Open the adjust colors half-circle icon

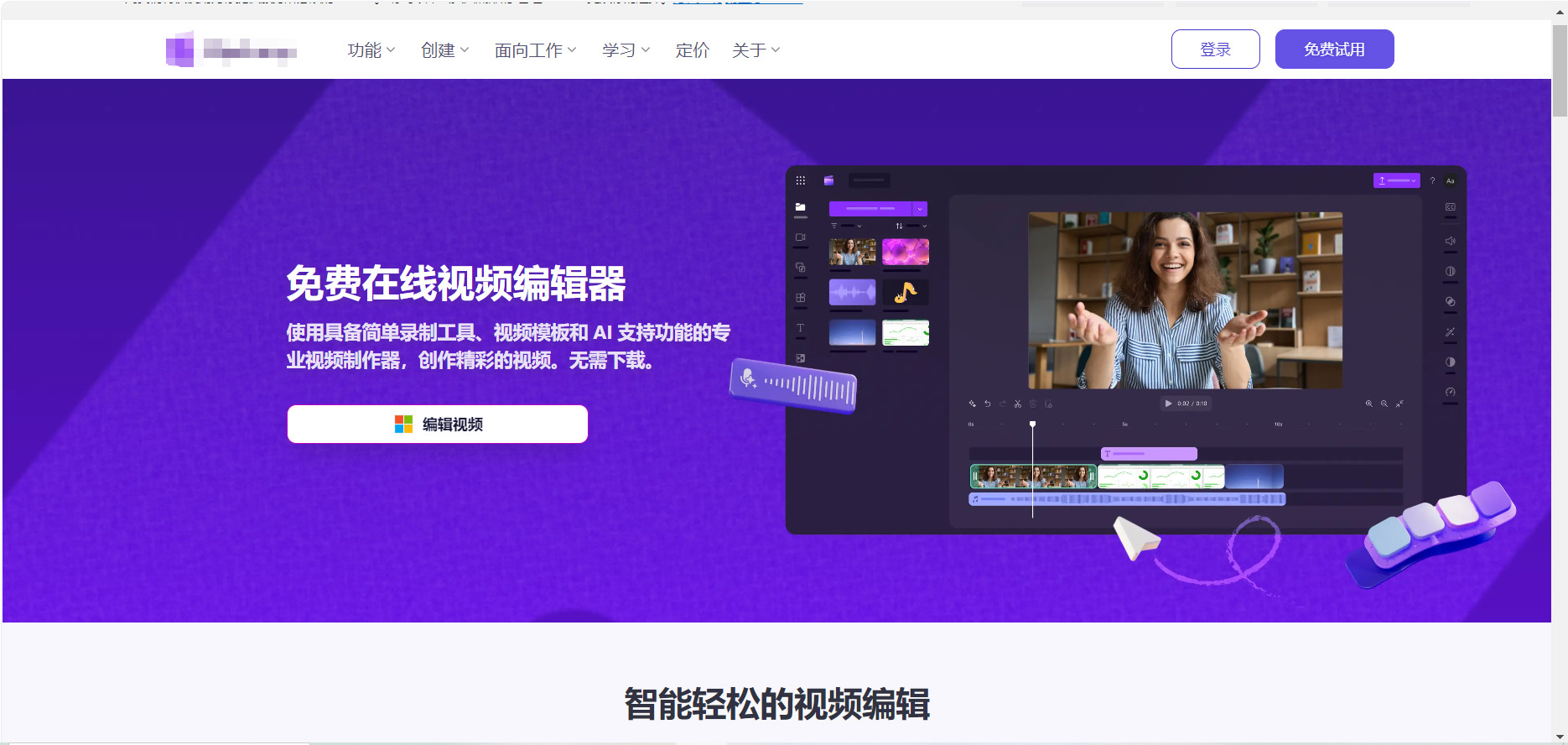(1451, 362)
